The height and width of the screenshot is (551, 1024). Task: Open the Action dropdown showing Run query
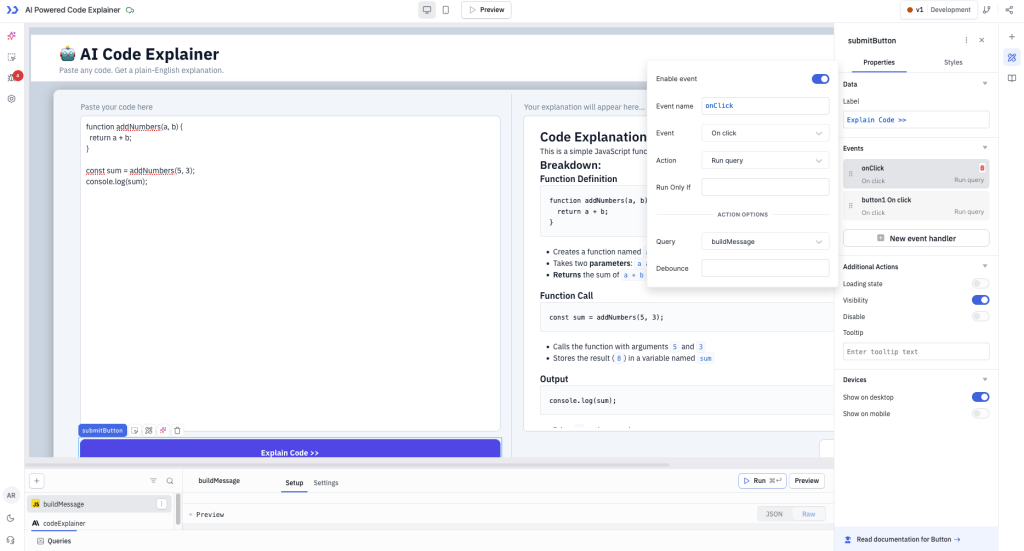click(765, 161)
